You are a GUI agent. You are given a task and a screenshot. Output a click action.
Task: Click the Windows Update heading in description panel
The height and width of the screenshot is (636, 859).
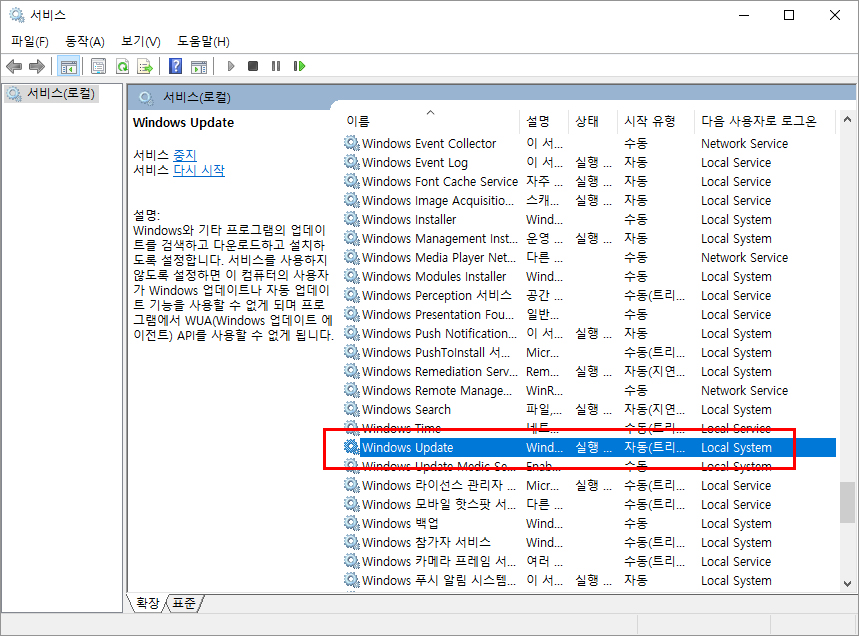(x=183, y=123)
